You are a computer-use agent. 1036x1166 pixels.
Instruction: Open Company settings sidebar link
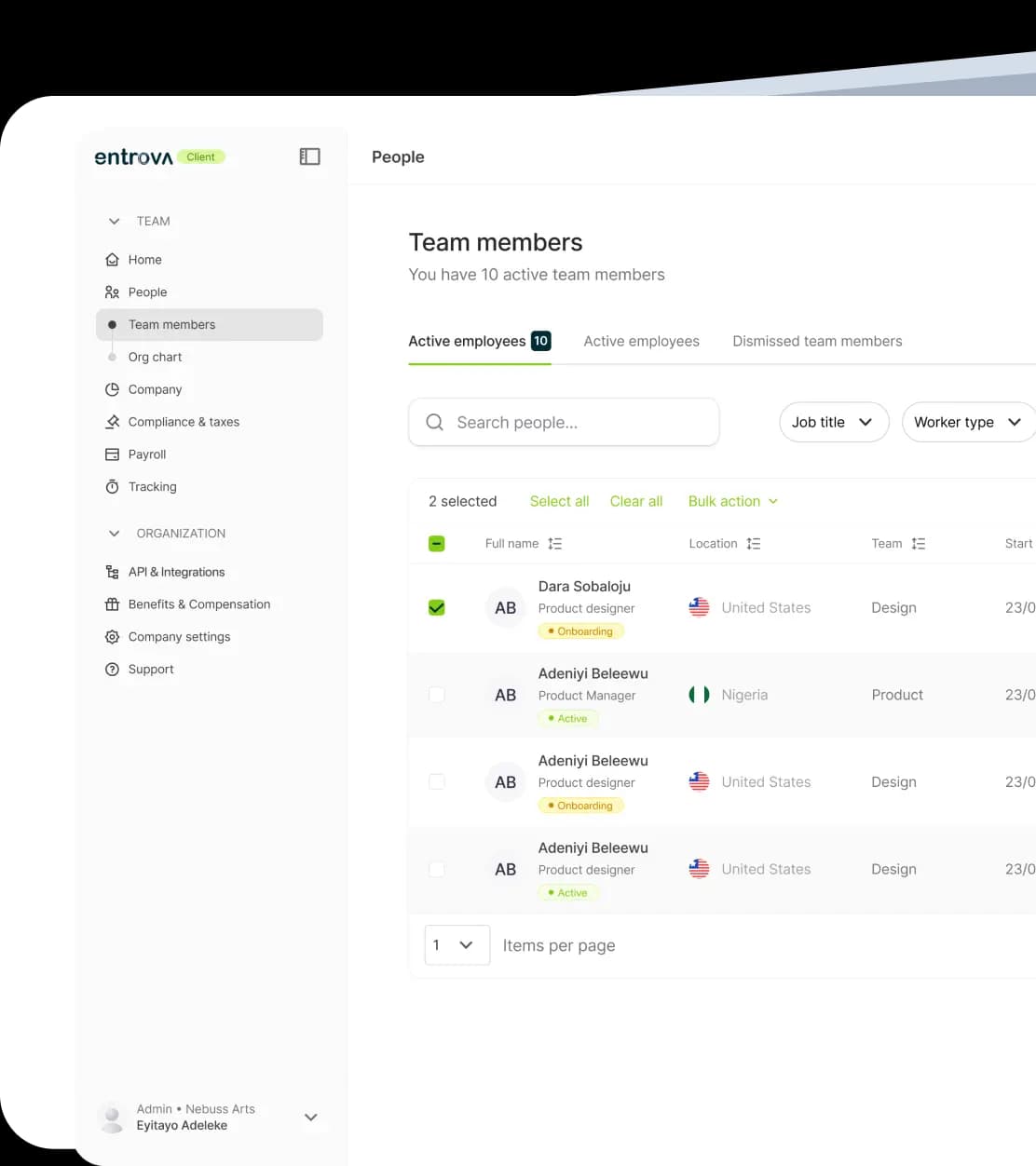coord(179,637)
